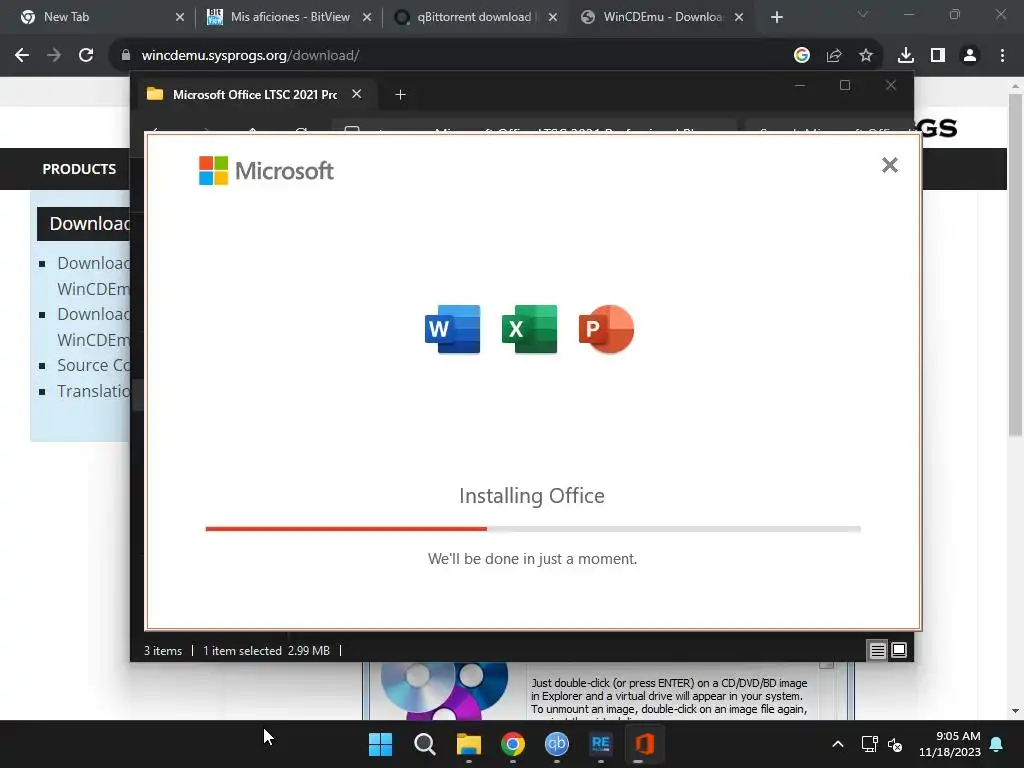This screenshot has width=1024, height=768.
Task: Open a new Chrome tab
Action: point(776,17)
